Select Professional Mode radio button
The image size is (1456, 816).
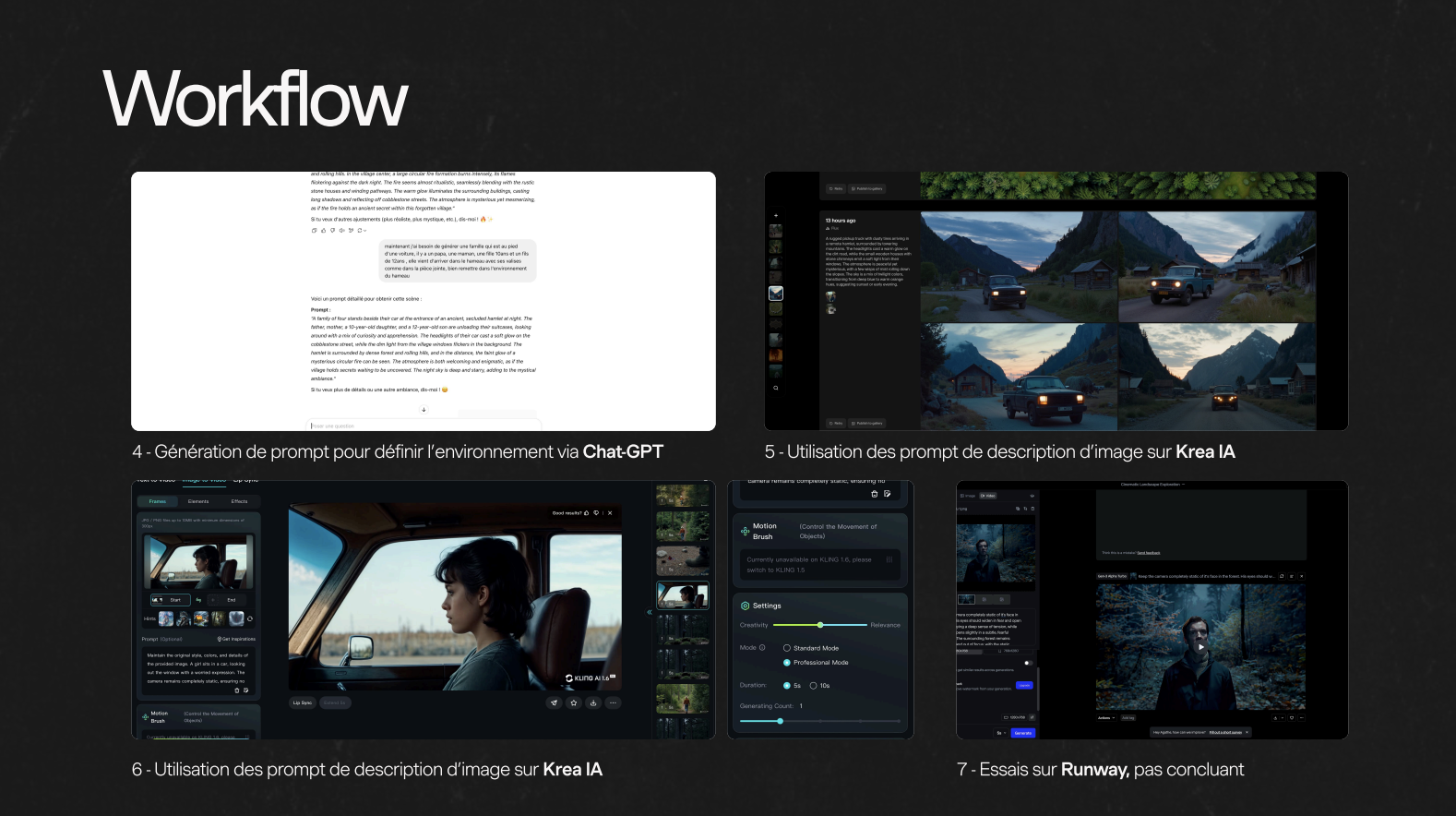click(x=787, y=663)
